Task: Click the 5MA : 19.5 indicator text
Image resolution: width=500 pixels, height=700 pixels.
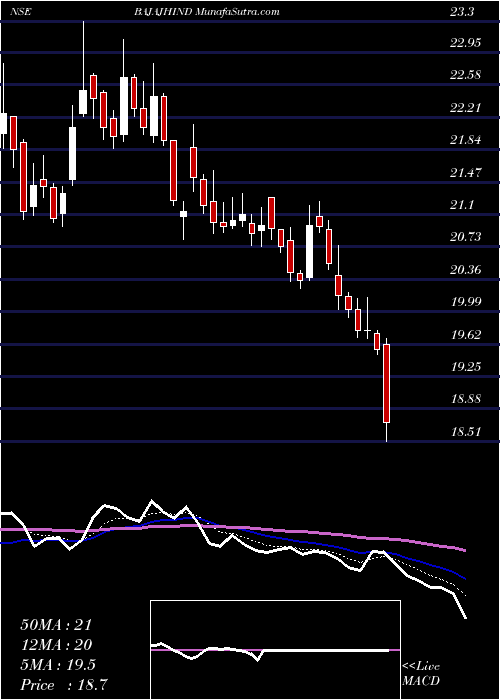Action: [x=58, y=665]
